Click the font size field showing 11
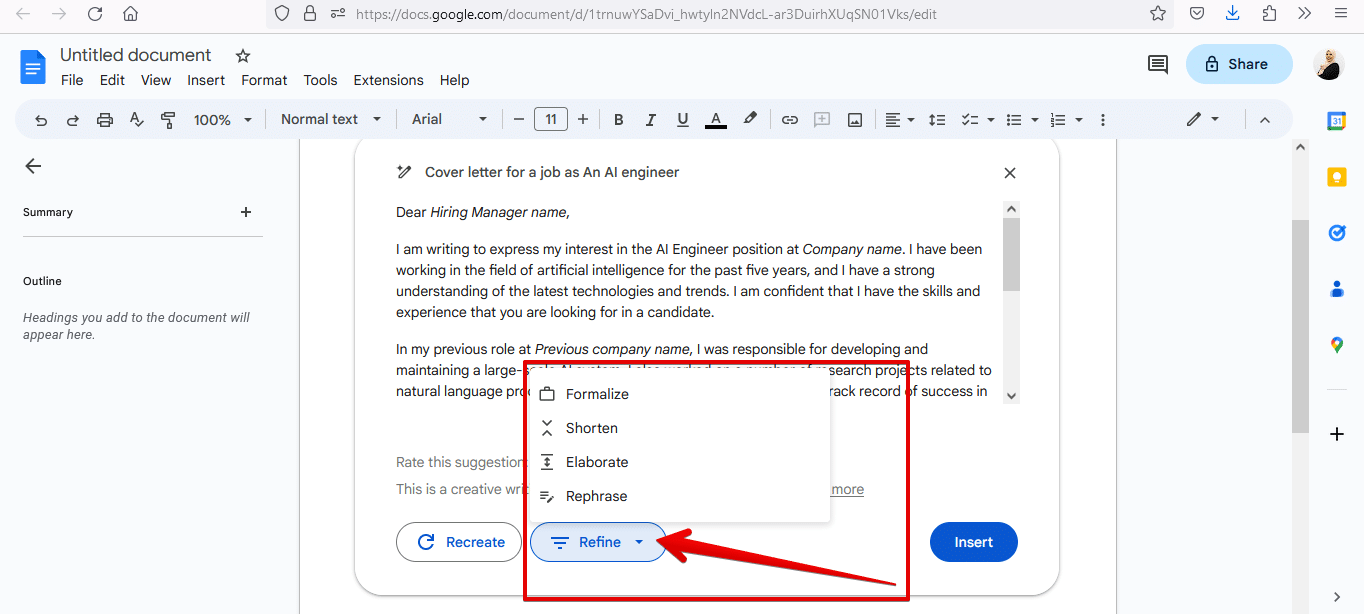Screen dimensions: 1364x614 pos(551,120)
